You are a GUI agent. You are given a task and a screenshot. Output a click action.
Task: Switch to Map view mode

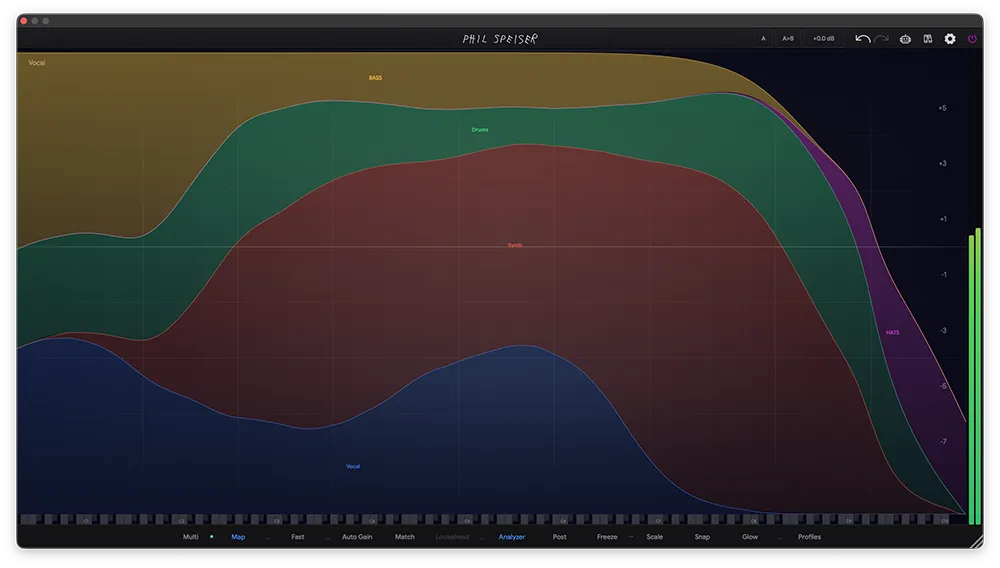[x=238, y=537]
